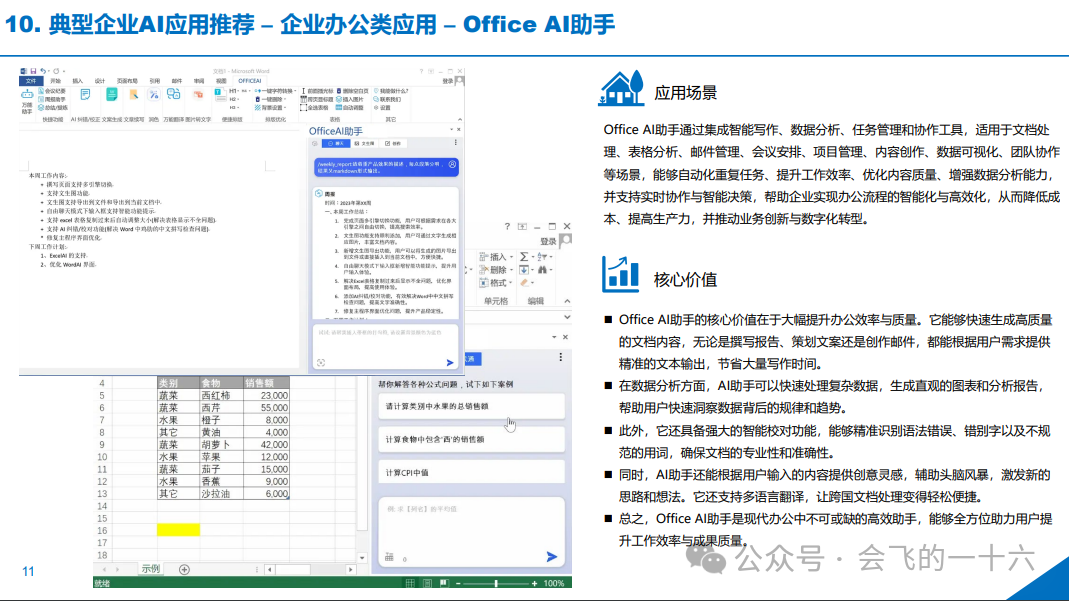Open the 一键字符转换 dropdown

[x=275, y=91]
